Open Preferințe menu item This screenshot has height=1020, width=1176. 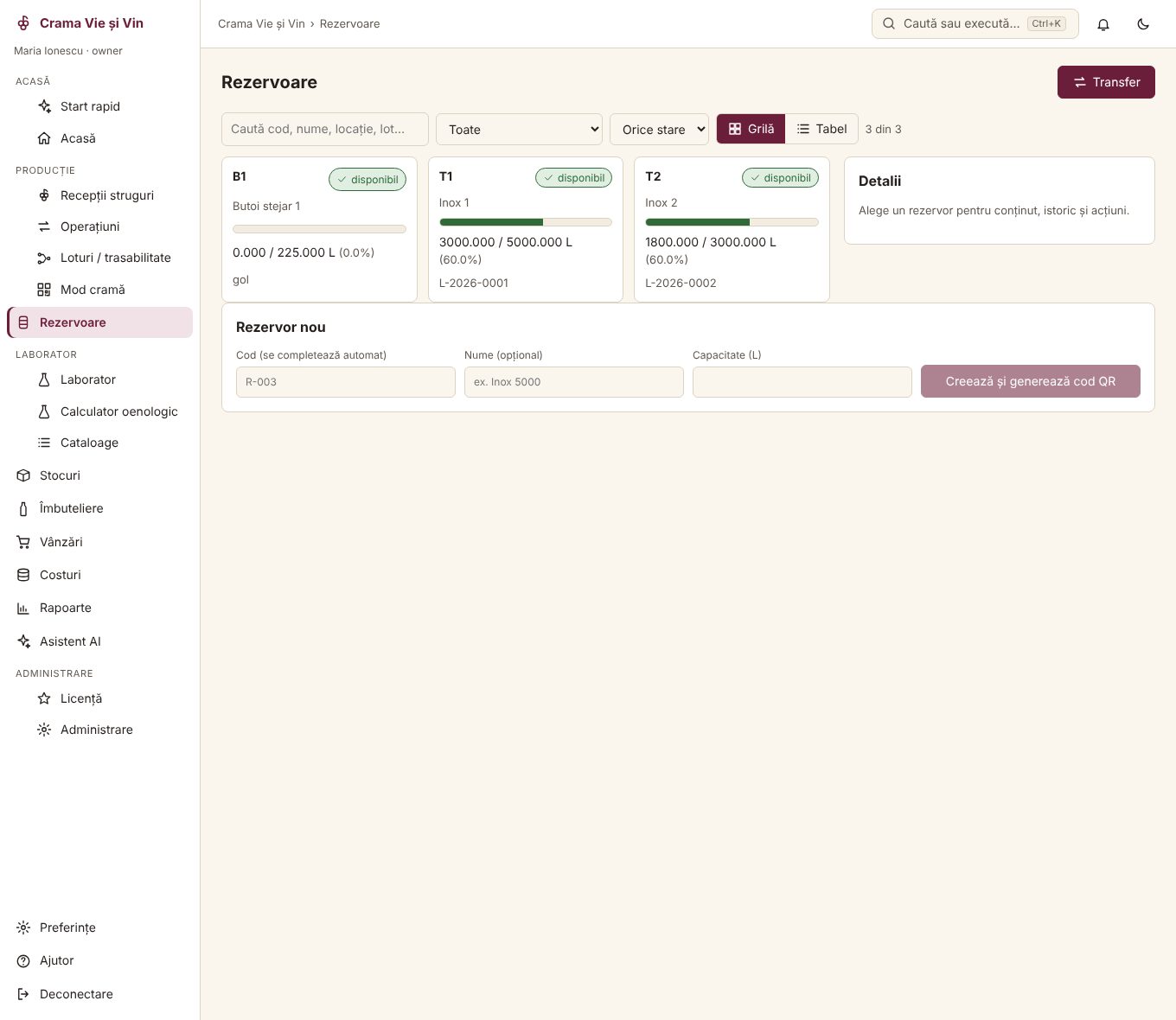99,928
